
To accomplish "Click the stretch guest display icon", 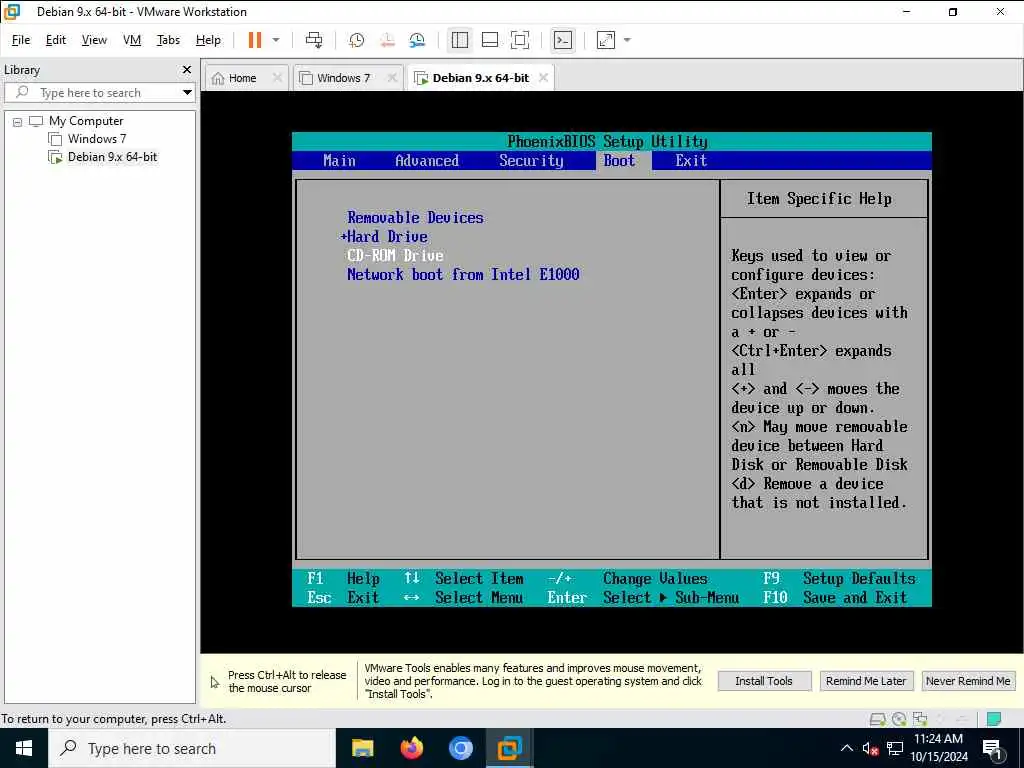I will point(606,40).
